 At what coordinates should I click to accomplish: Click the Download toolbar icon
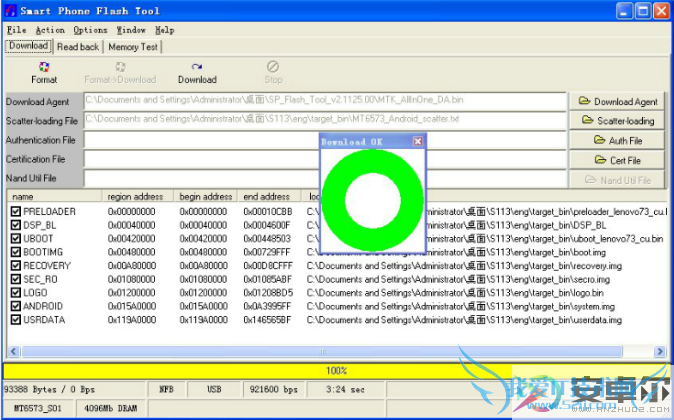197,72
